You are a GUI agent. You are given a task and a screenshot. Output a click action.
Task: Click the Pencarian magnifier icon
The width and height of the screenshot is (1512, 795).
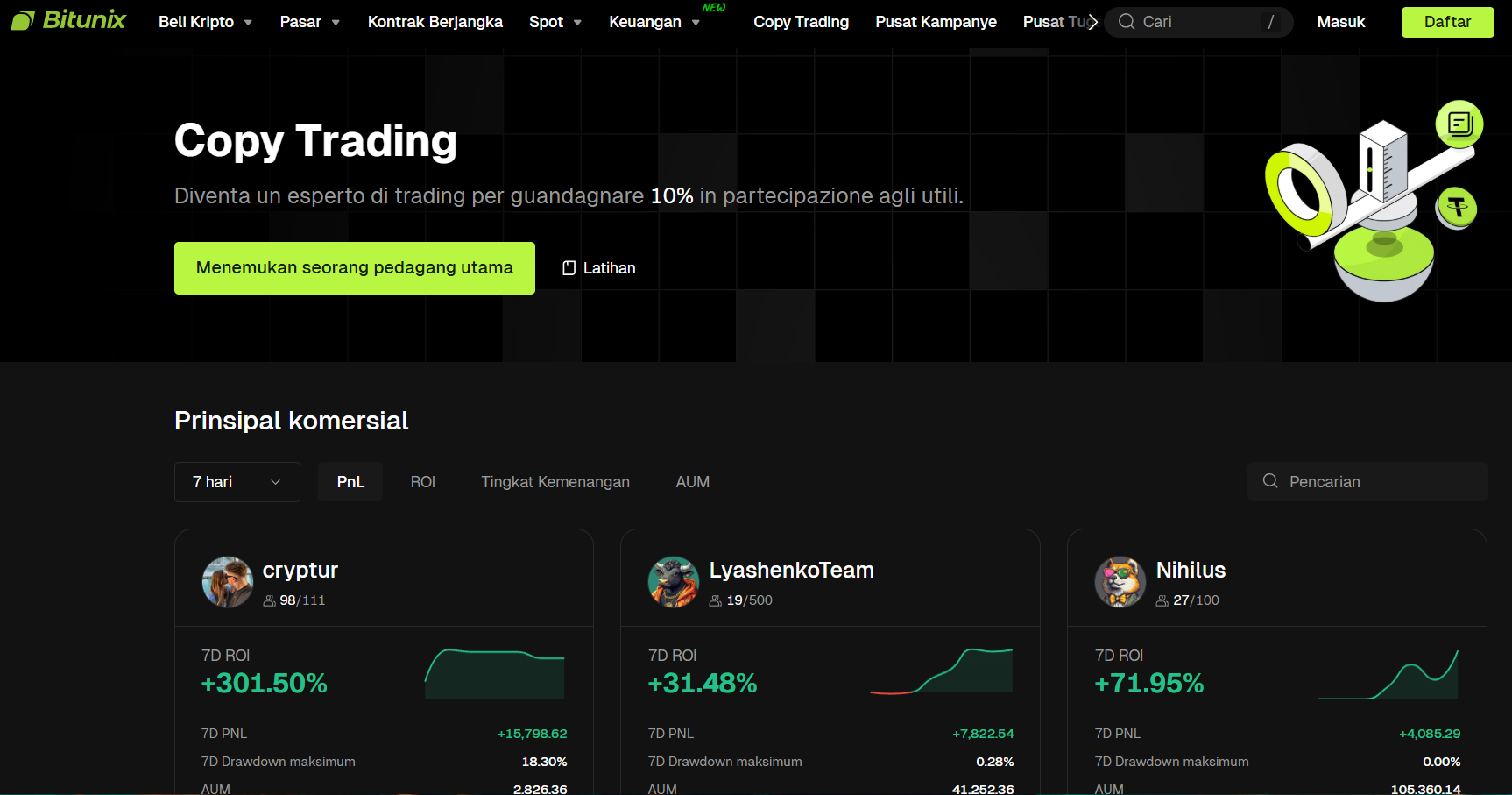coord(1270,481)
